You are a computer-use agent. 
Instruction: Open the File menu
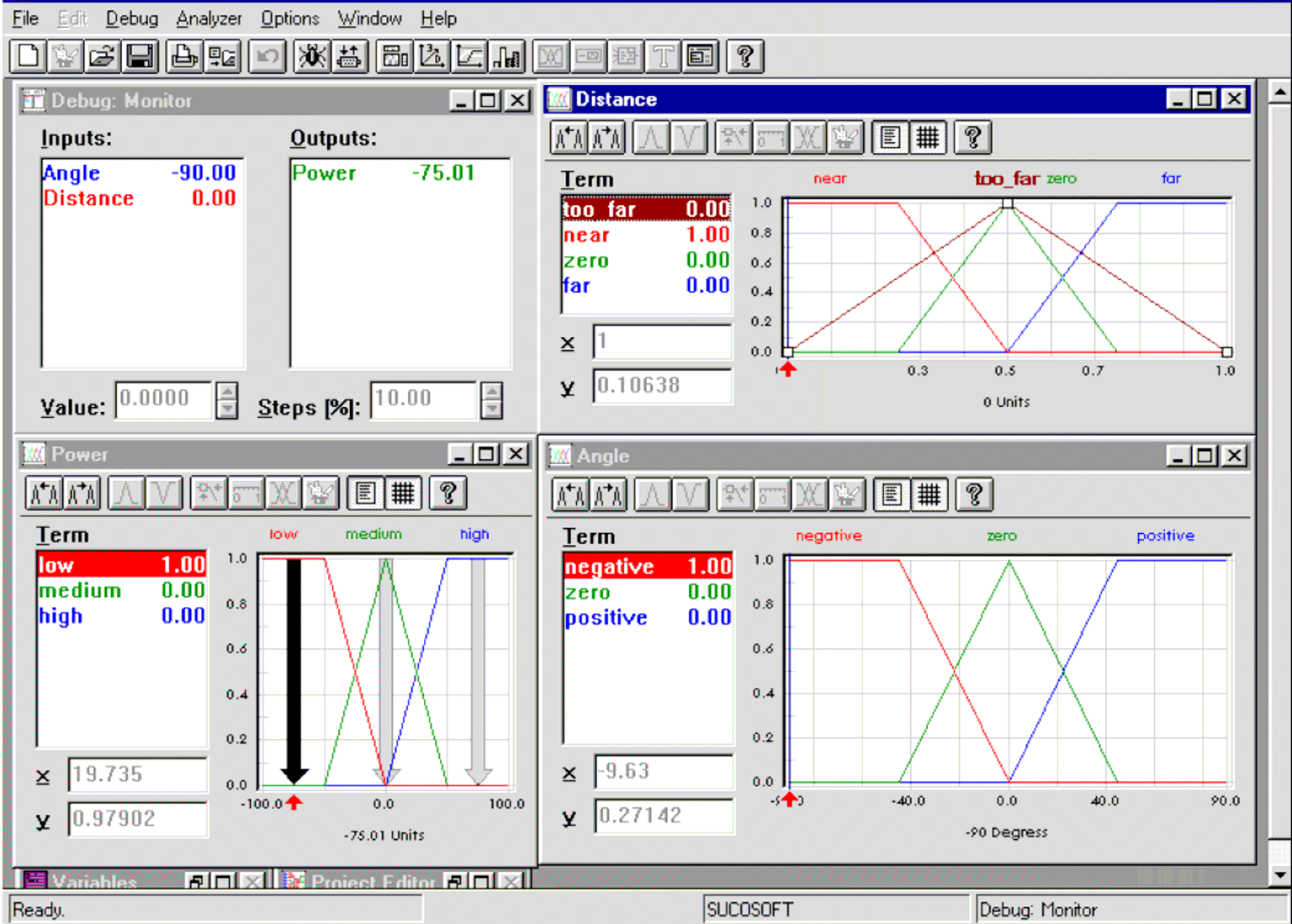pyautogui.click(x=25, y=18)
